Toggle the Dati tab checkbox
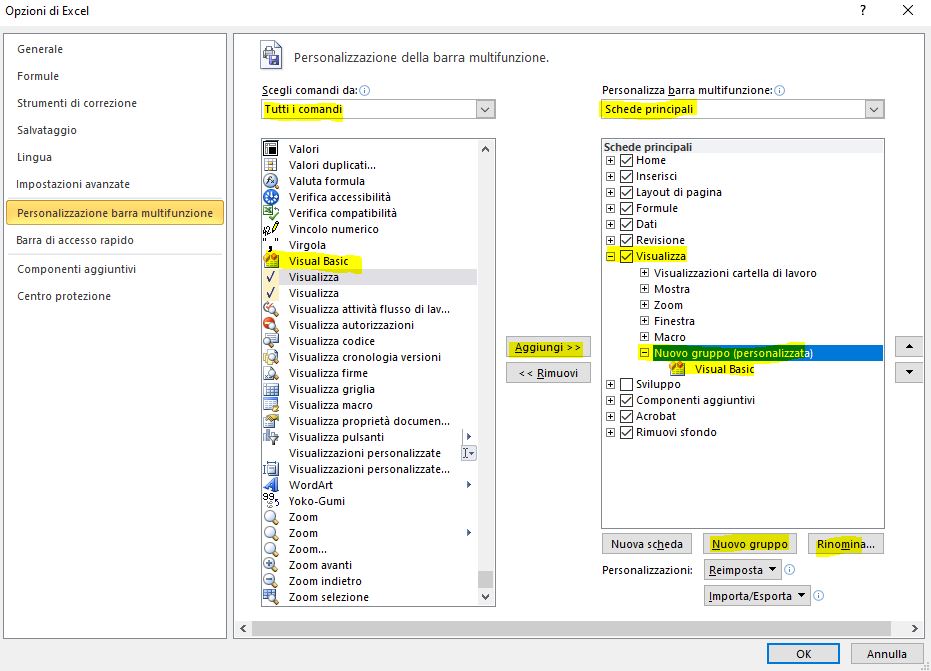Screen dimensions: 931x671 (626, 224)
